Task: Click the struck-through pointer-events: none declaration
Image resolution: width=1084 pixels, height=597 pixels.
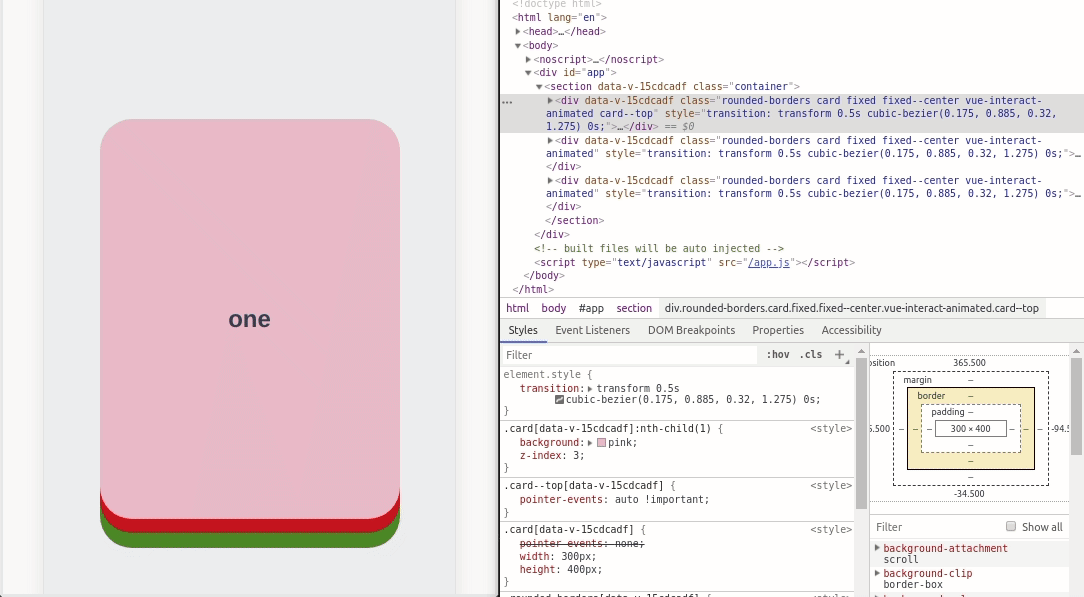Action: [581, 544]
